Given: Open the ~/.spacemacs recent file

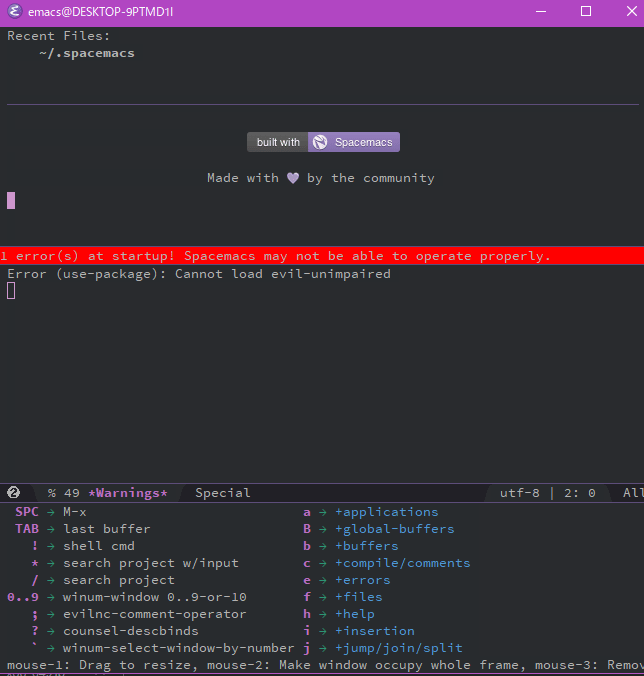Looking at the screenshot, I should point(87,53).
